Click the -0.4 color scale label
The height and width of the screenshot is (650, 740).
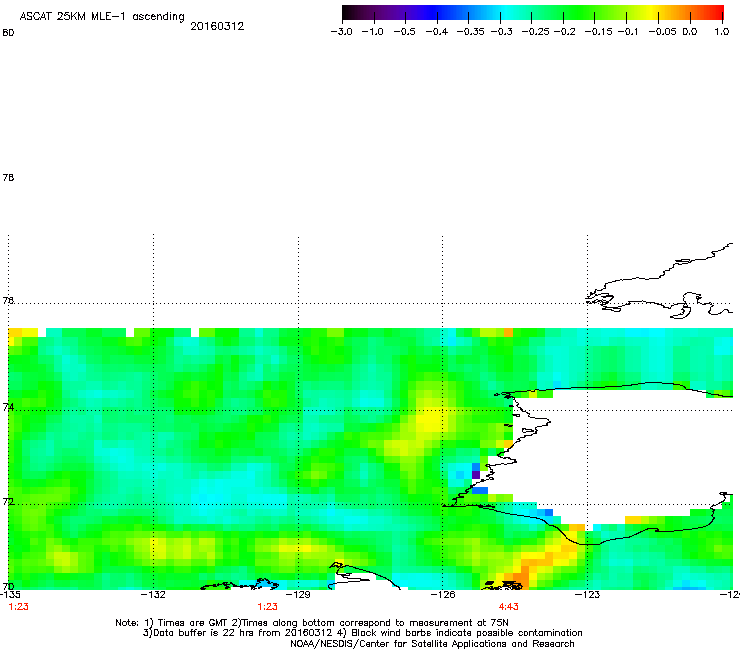point(437,32)
